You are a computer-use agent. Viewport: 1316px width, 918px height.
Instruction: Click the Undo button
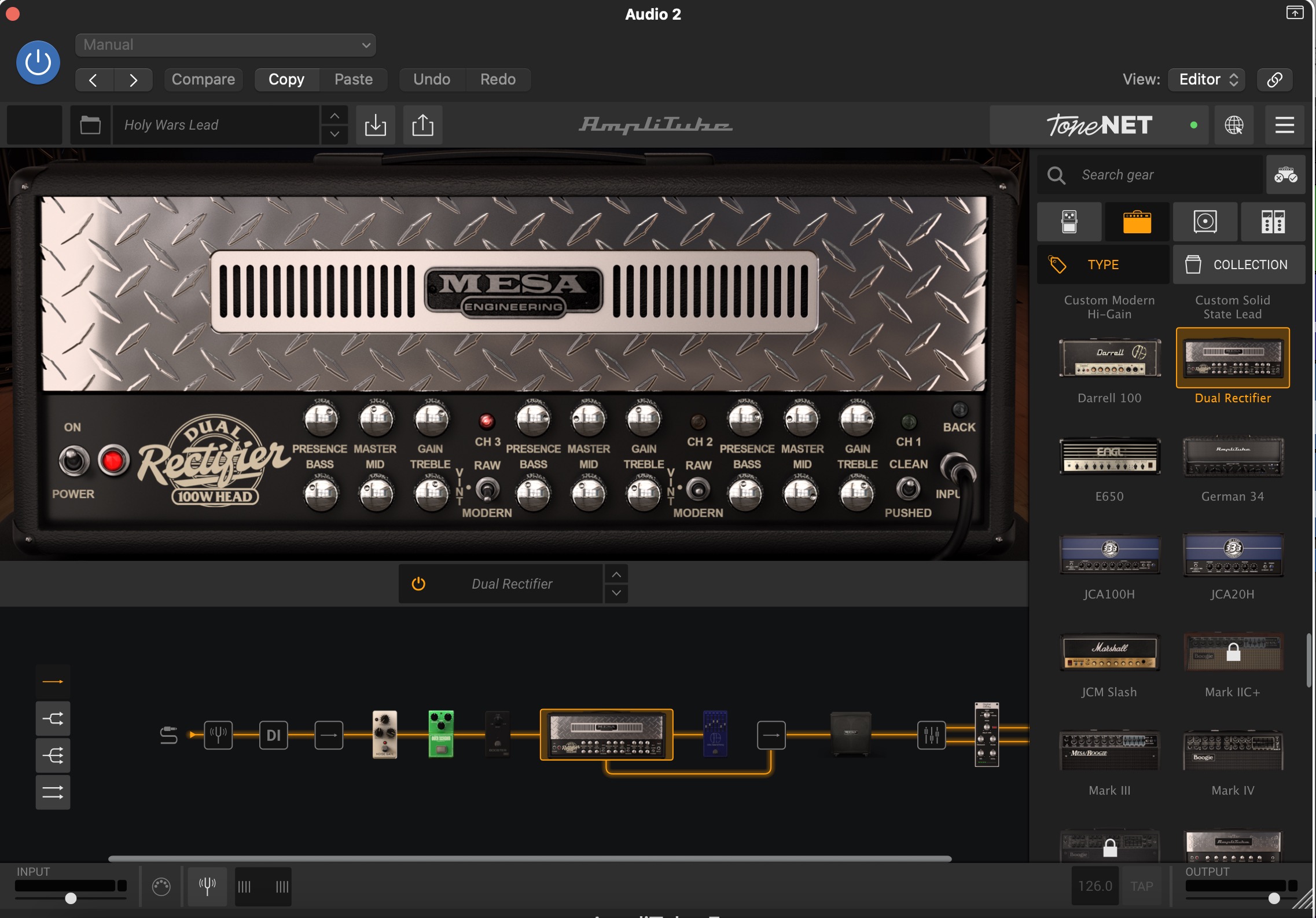(x=432, y=79)
